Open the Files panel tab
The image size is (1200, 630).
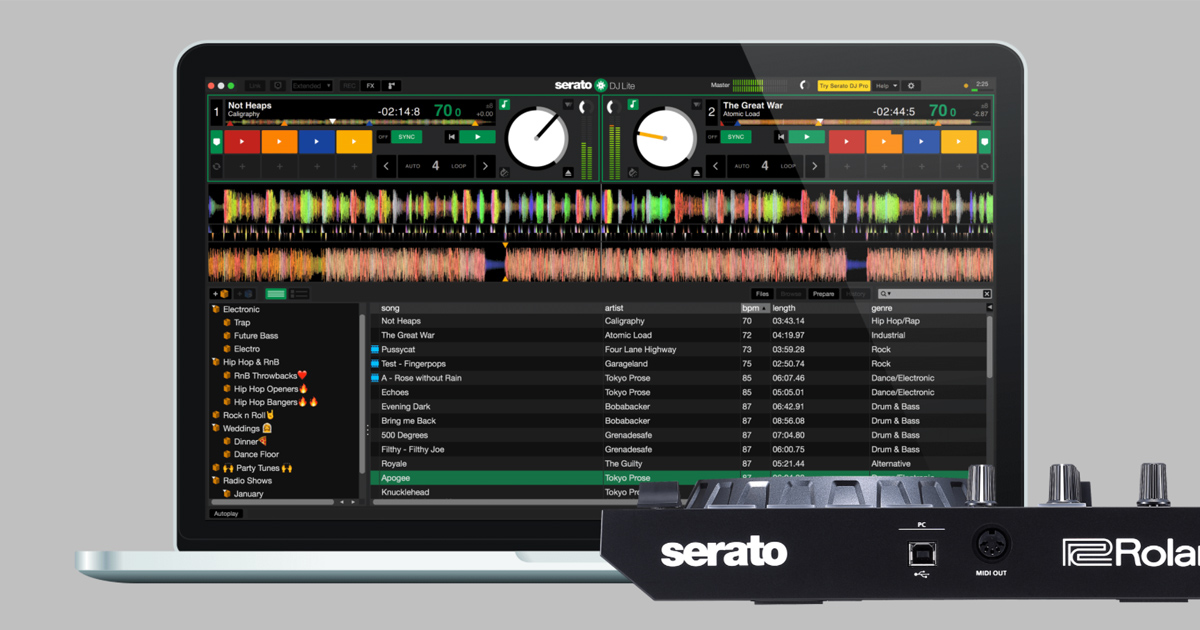pyautogui.click(x=762, y=294)
